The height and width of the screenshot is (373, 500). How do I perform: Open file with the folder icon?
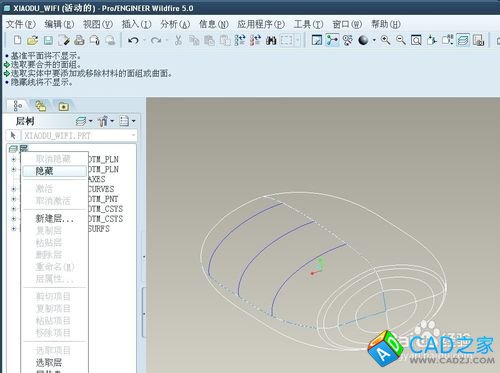[x=32, y=40]
